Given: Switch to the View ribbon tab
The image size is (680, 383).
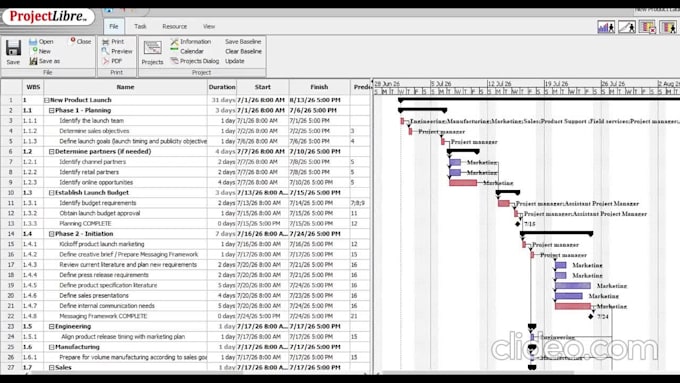Looking at the screenshot, I should point(209,26).
